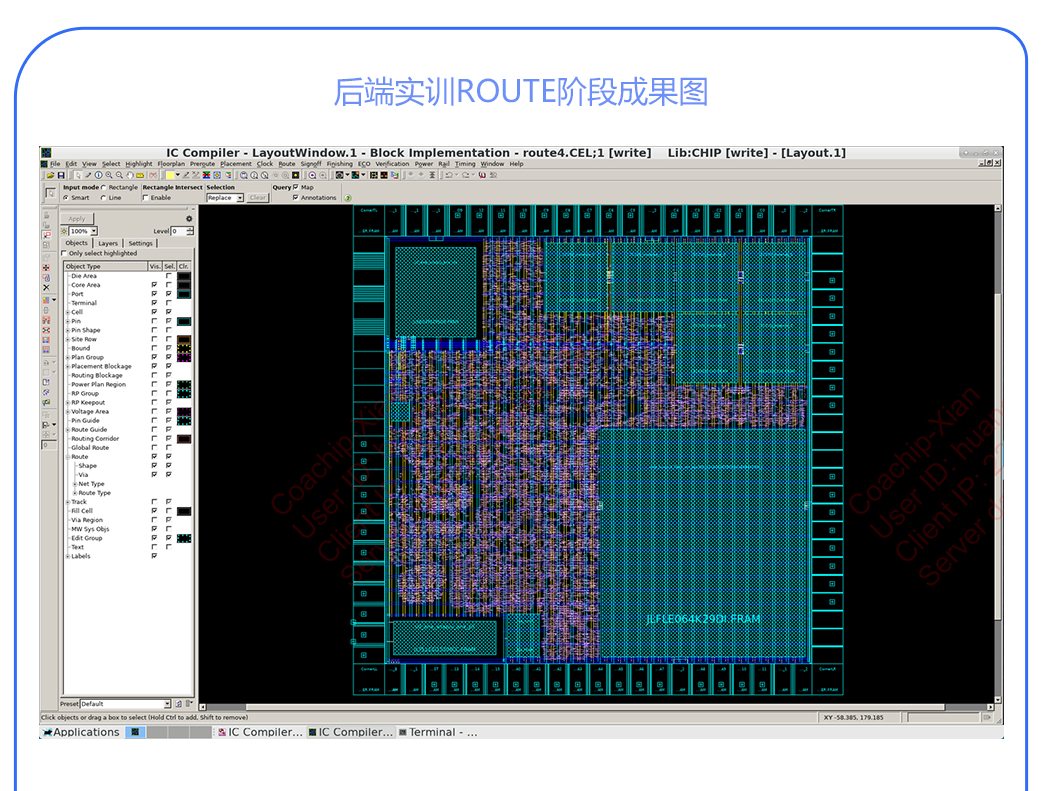The height and width of the screenshot is (791, 1042).
Task: Click the color swatch for Edit Group
Action: click(184, 538)
